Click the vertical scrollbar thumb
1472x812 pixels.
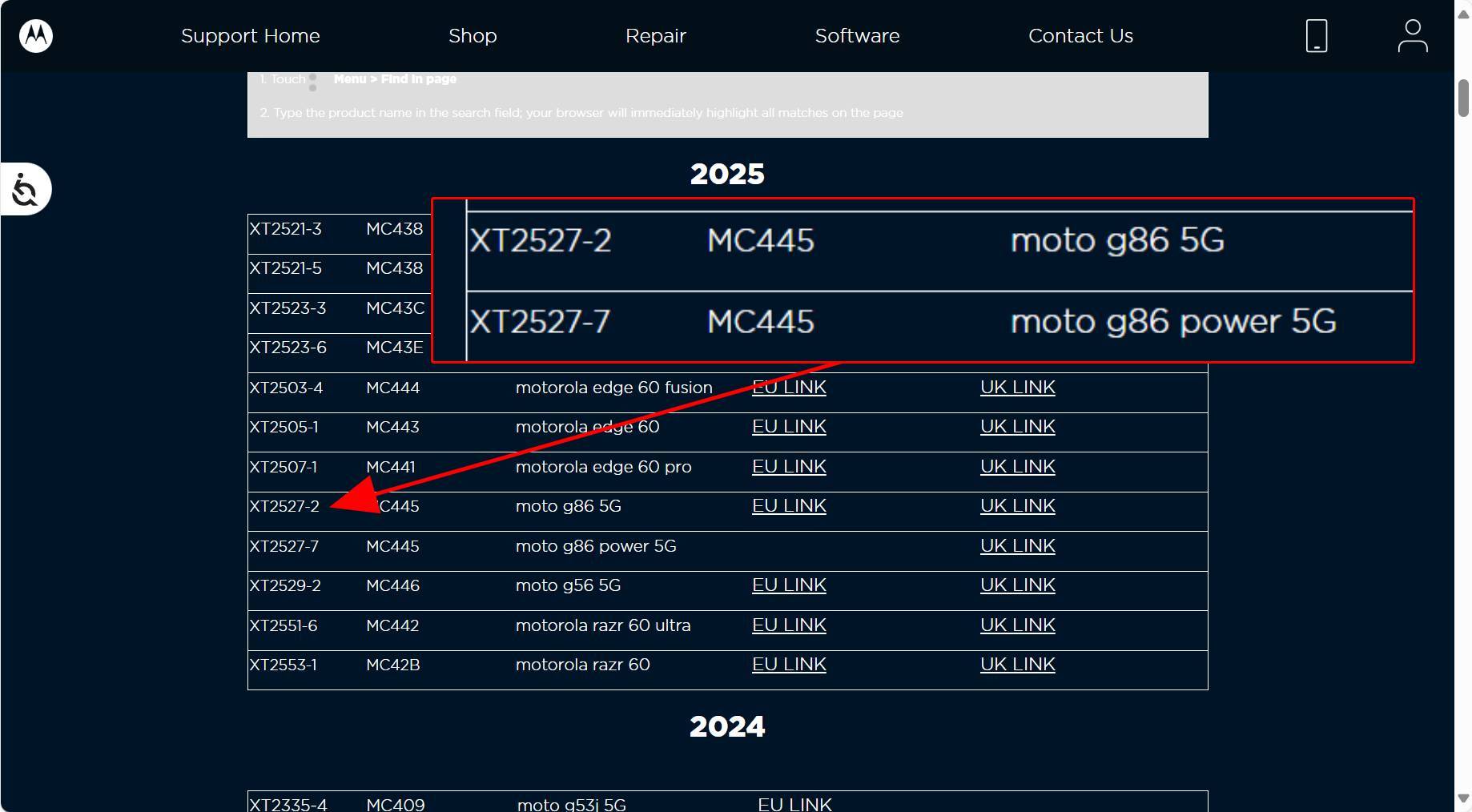(1463, 98)
